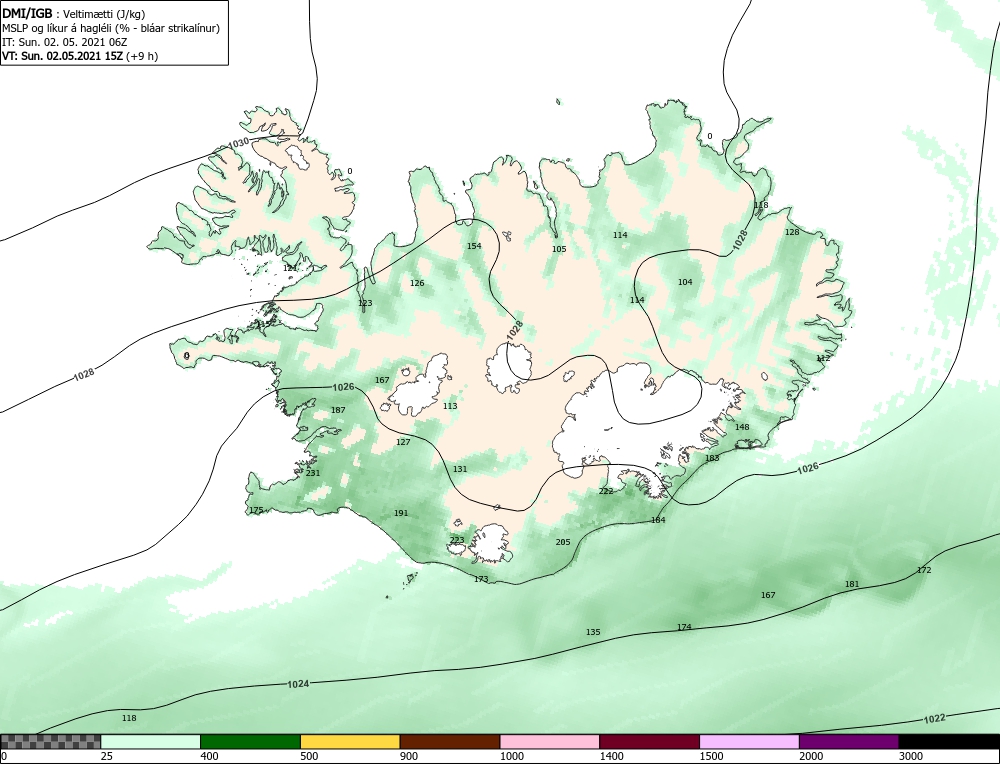The height and width of the screenshot is (764, 1000).
Task: Click the CAPE value 131 on the map
Action: click(460, 469)
